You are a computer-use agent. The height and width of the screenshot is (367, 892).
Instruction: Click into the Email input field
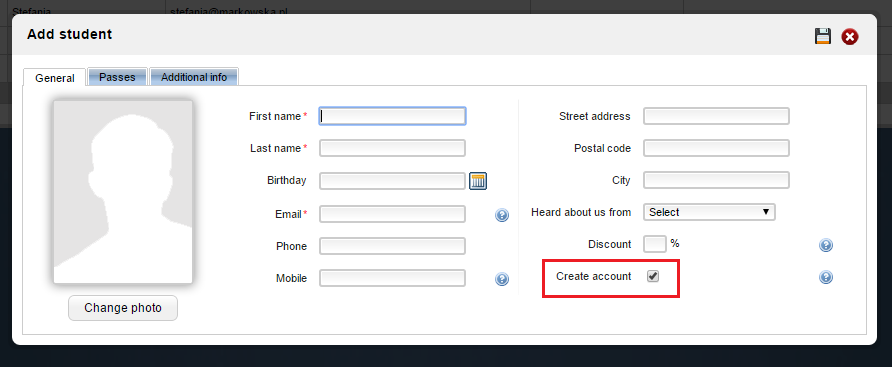393,214
